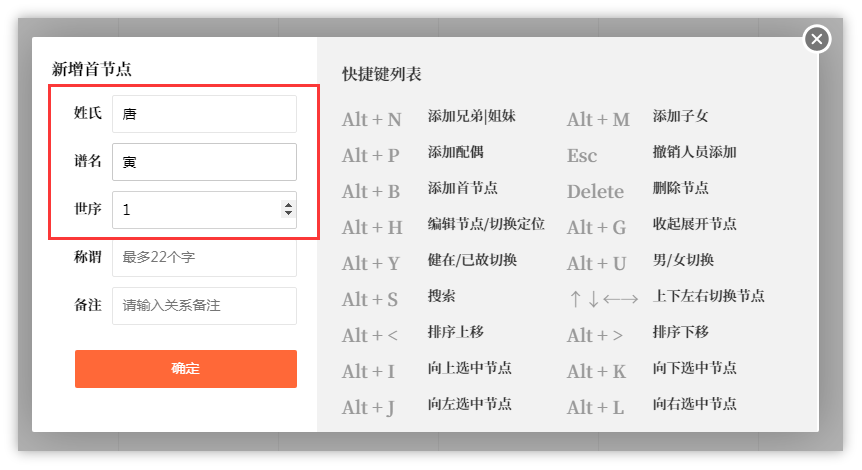Click the Alt + P shortcut text
The width and height of the screenshot is (862, 470).
(x=371, y=156)
